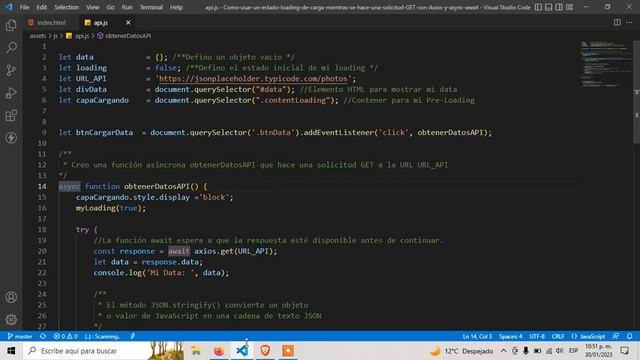Viewport: 640px width, 360px height.
Task: Click the orange app icon in taskbar
Action: (288, 351)
